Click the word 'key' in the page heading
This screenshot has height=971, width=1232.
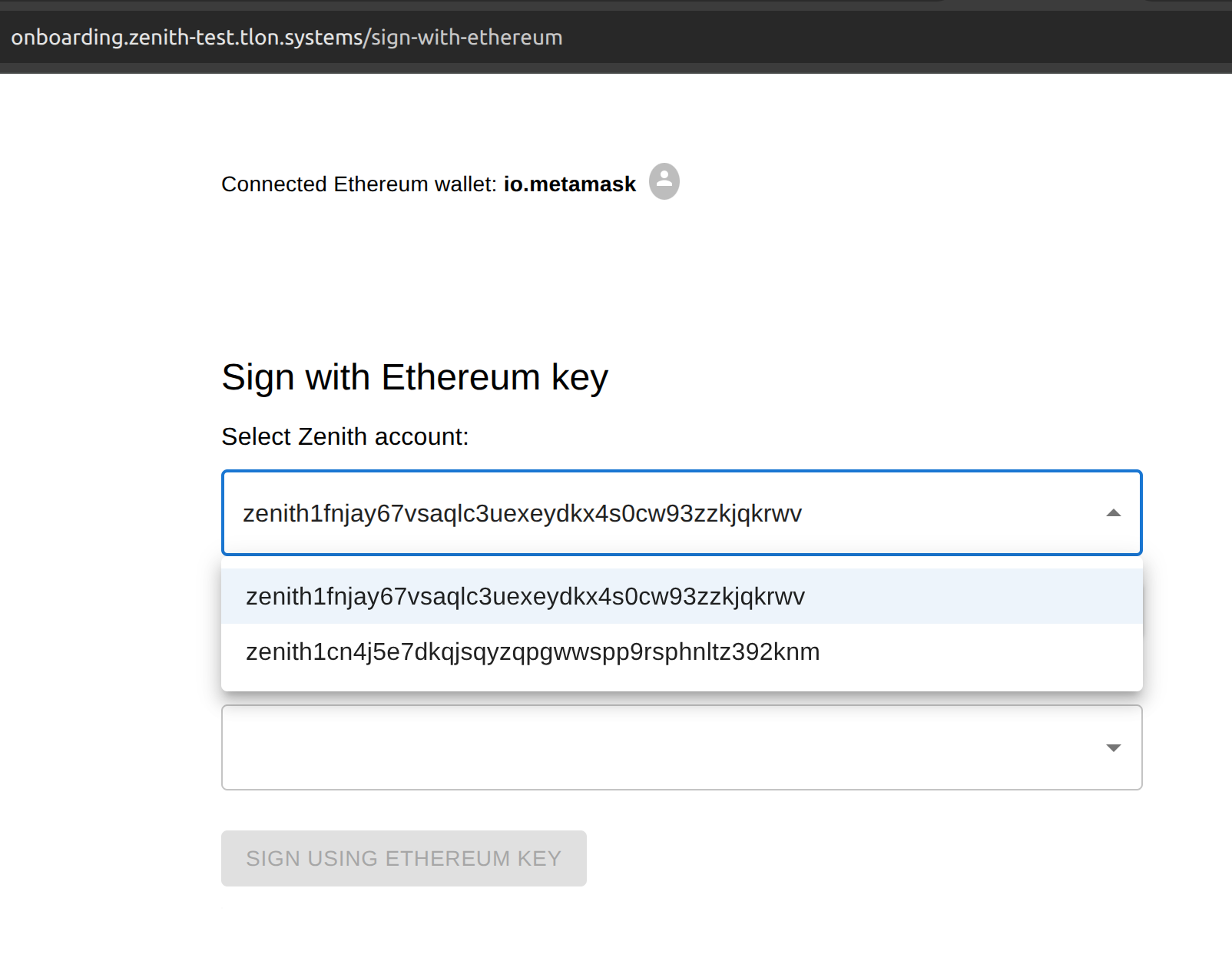(x=579, y=379)
